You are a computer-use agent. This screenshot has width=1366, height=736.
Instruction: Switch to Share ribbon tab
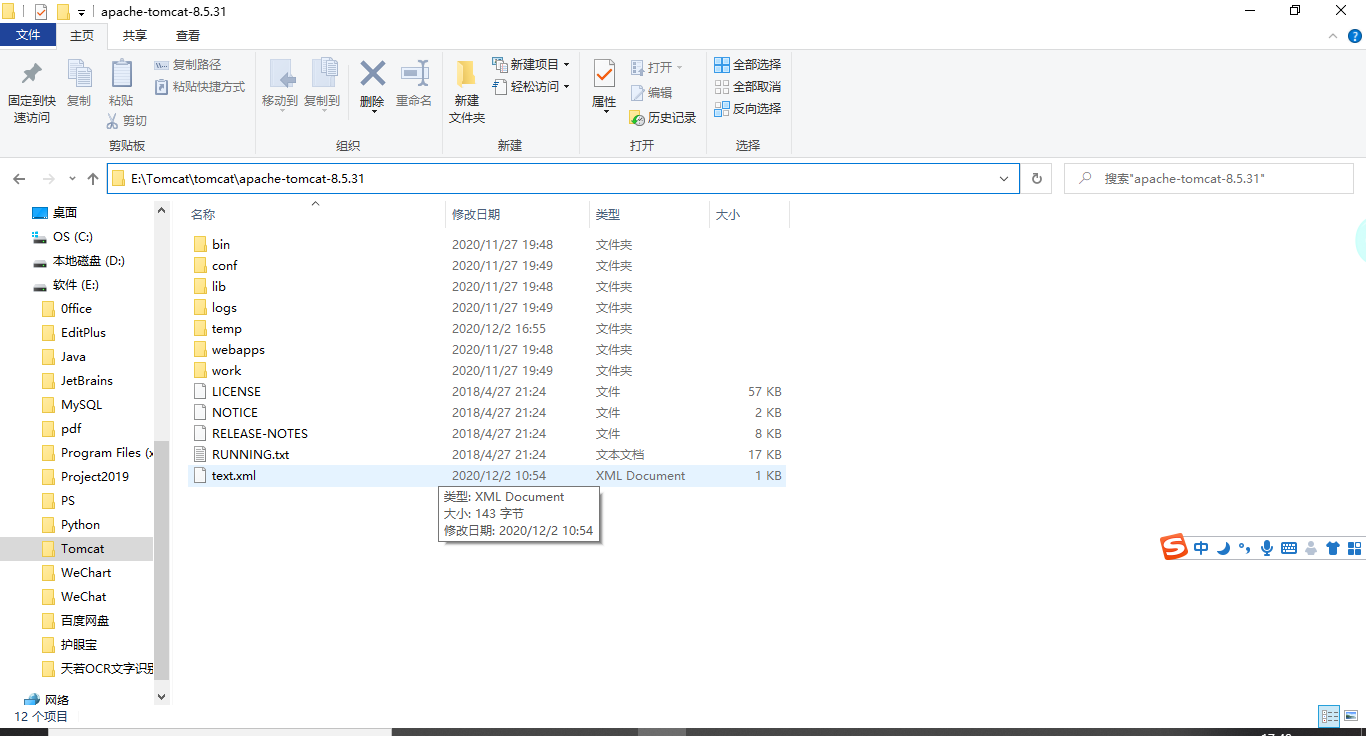tap(135, 35)
